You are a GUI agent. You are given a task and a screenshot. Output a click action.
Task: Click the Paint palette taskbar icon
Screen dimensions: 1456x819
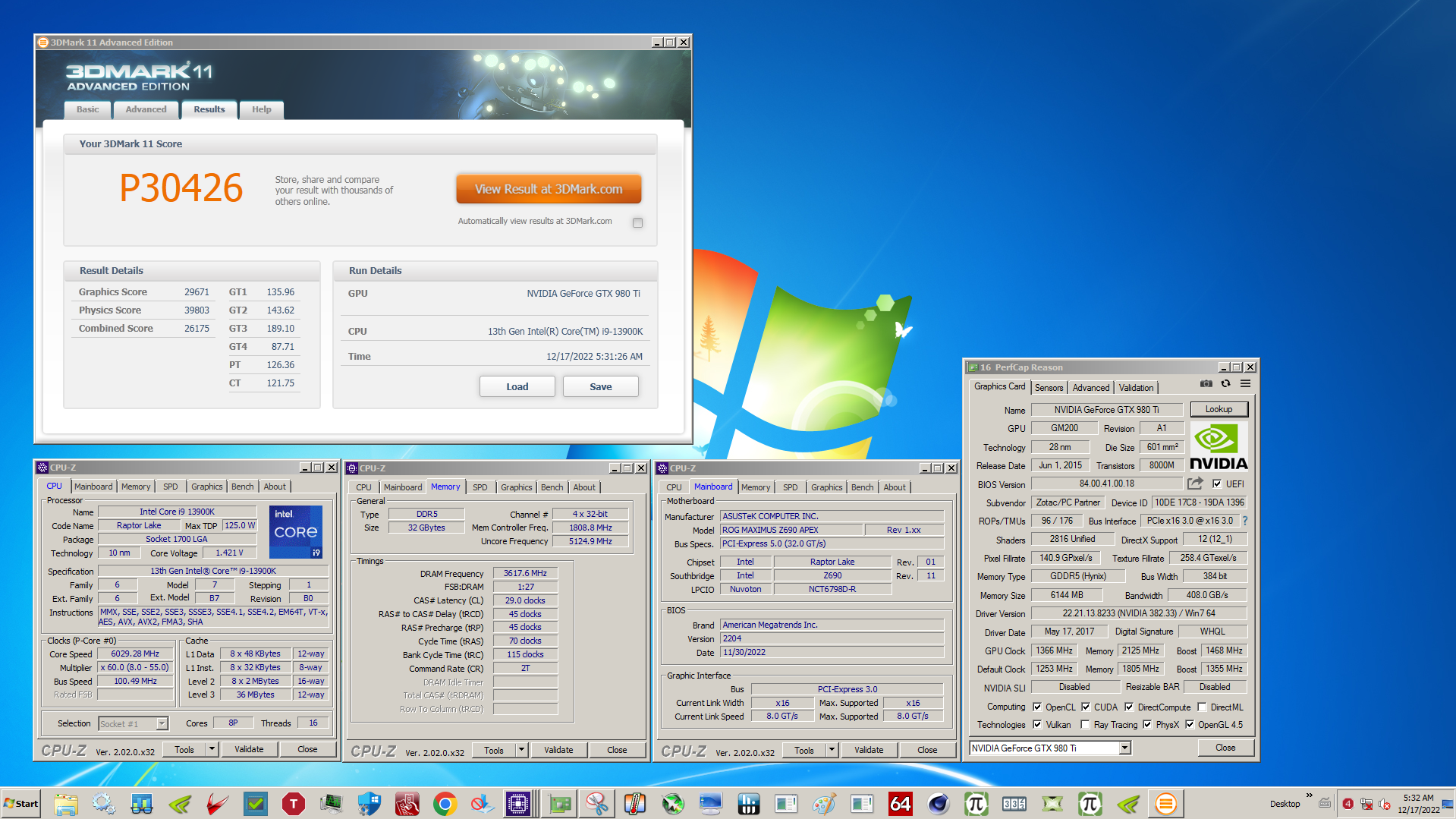pyautogui.click(x=825, y=804)
